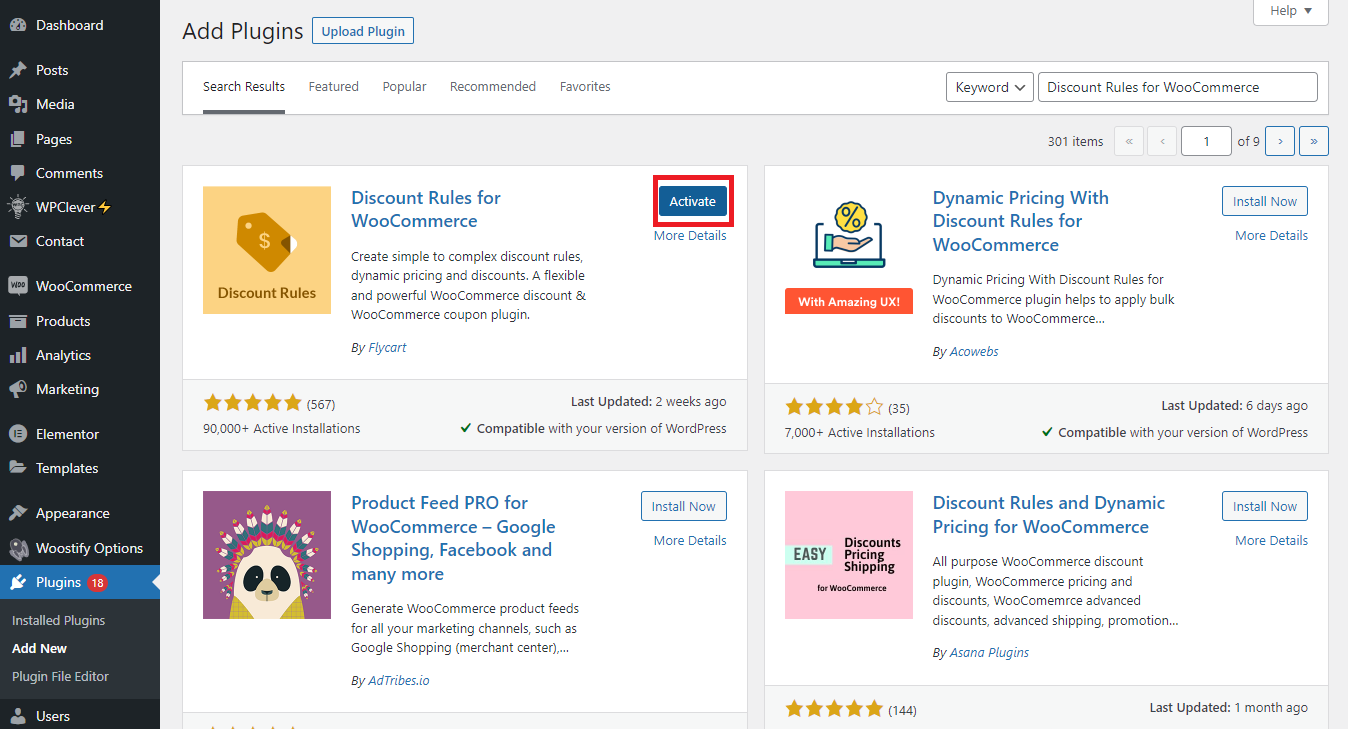
Task: Switch to the Recommended tab
Action: [493, 87]
